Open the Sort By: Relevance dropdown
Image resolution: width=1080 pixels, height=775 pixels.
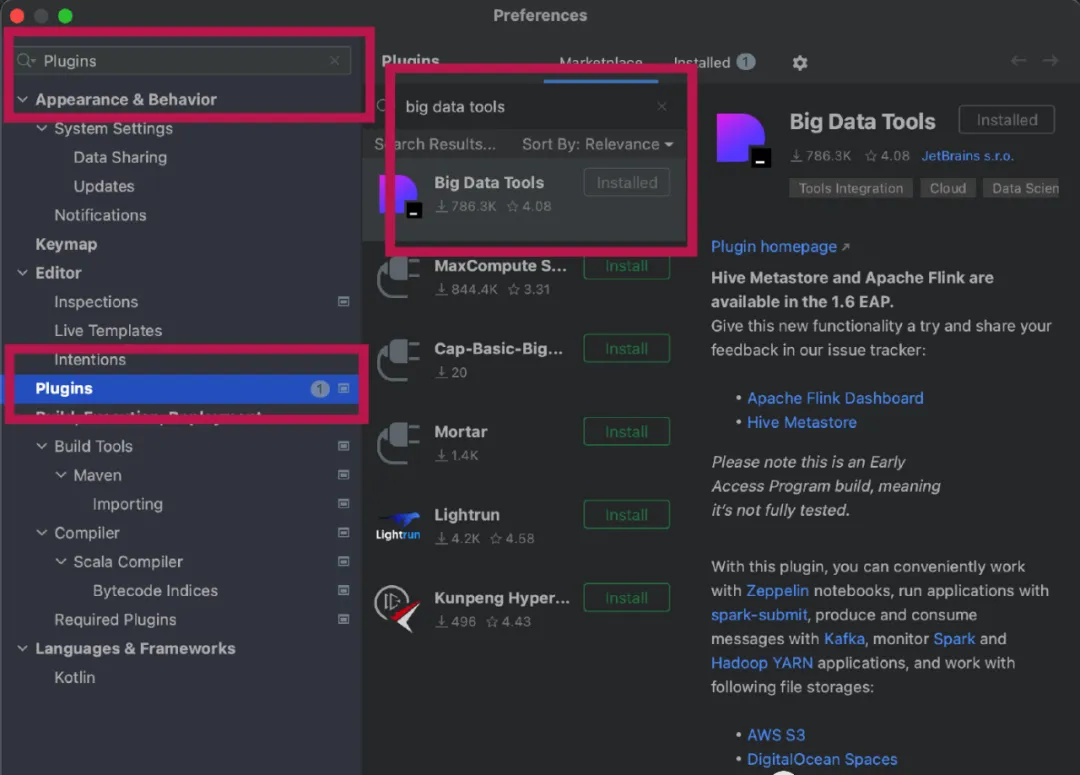click(597, 144)
